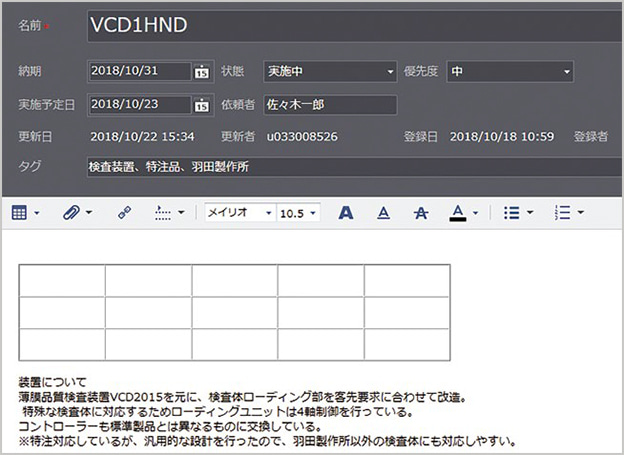Click the bold A formatting icon
Viewport: 624px width, 455px height.
point(346,213)
